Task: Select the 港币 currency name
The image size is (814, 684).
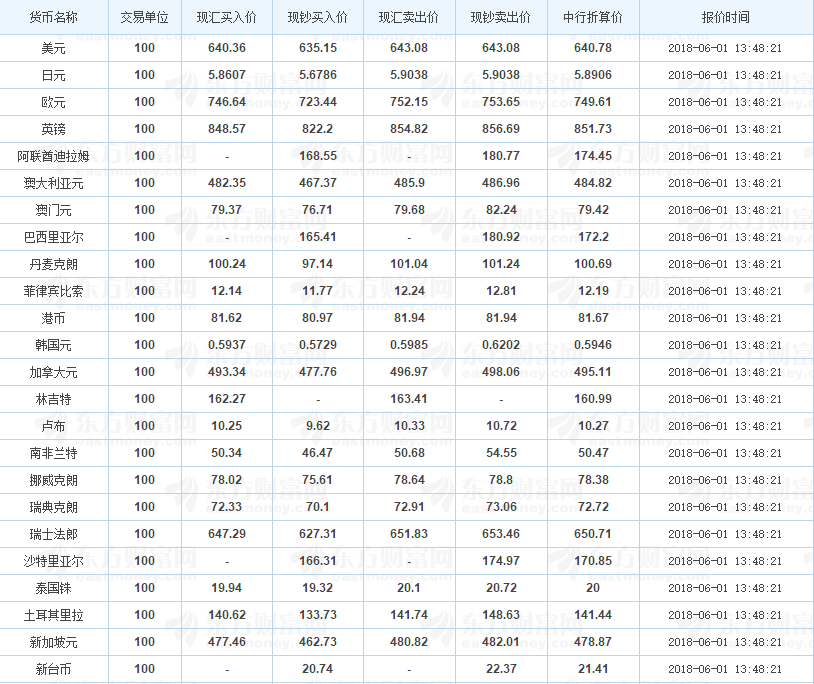Action: (53, 318)
